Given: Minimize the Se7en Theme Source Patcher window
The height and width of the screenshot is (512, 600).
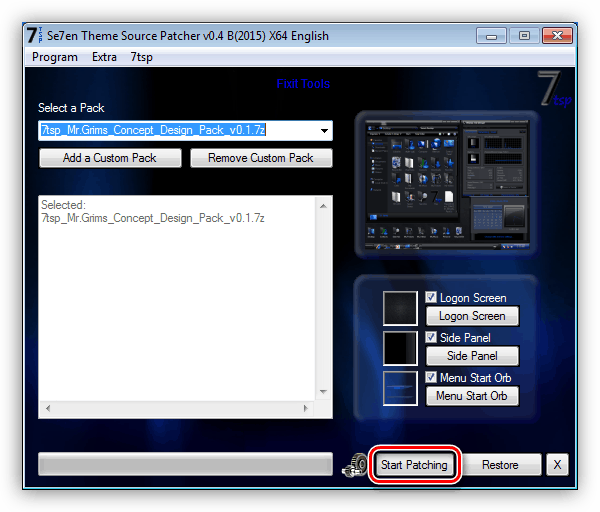Looking at the screenshot, I should tap(491, 36).
